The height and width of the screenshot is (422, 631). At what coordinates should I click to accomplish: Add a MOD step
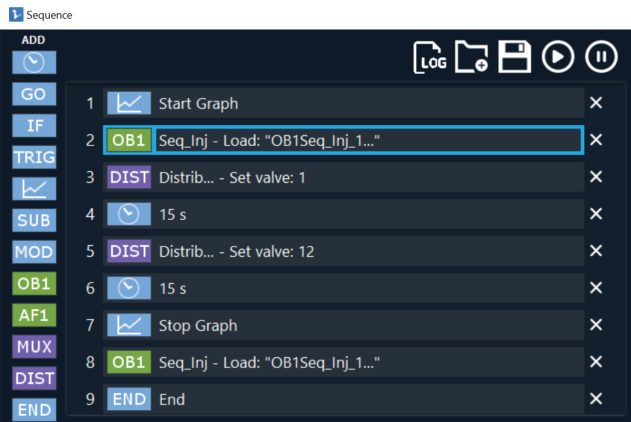point(34,252)
